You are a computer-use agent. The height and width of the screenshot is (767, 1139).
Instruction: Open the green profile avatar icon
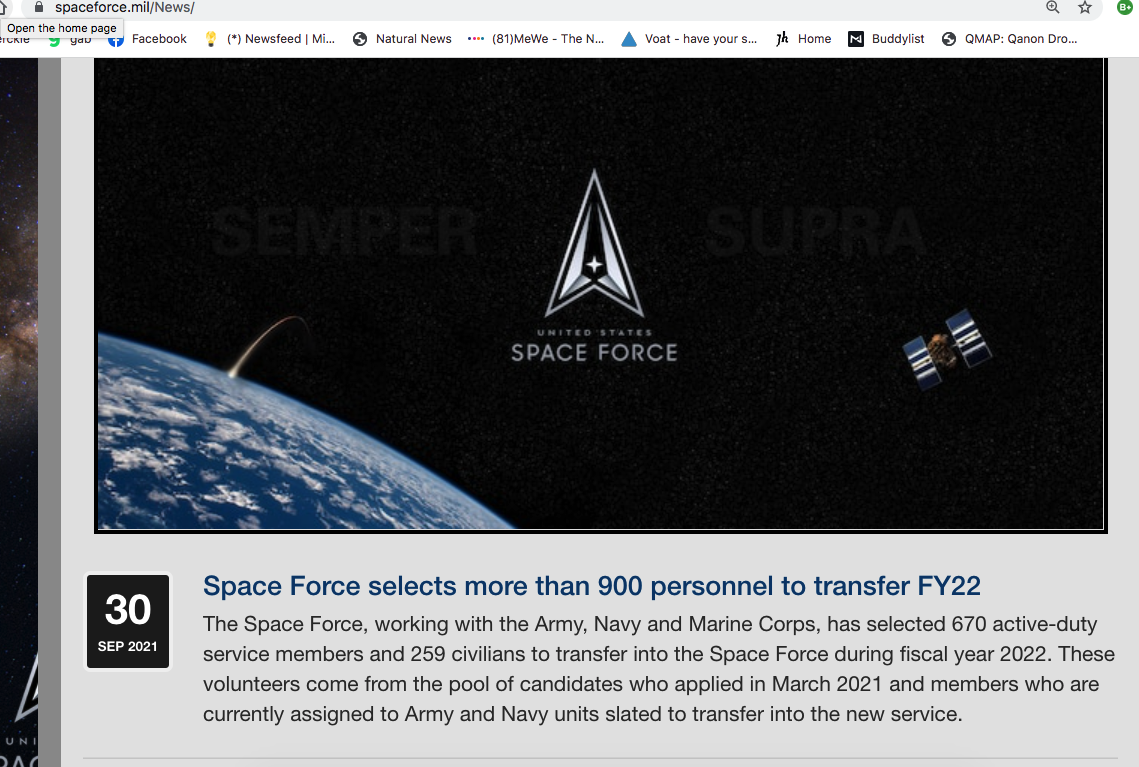click(1124, 7)
